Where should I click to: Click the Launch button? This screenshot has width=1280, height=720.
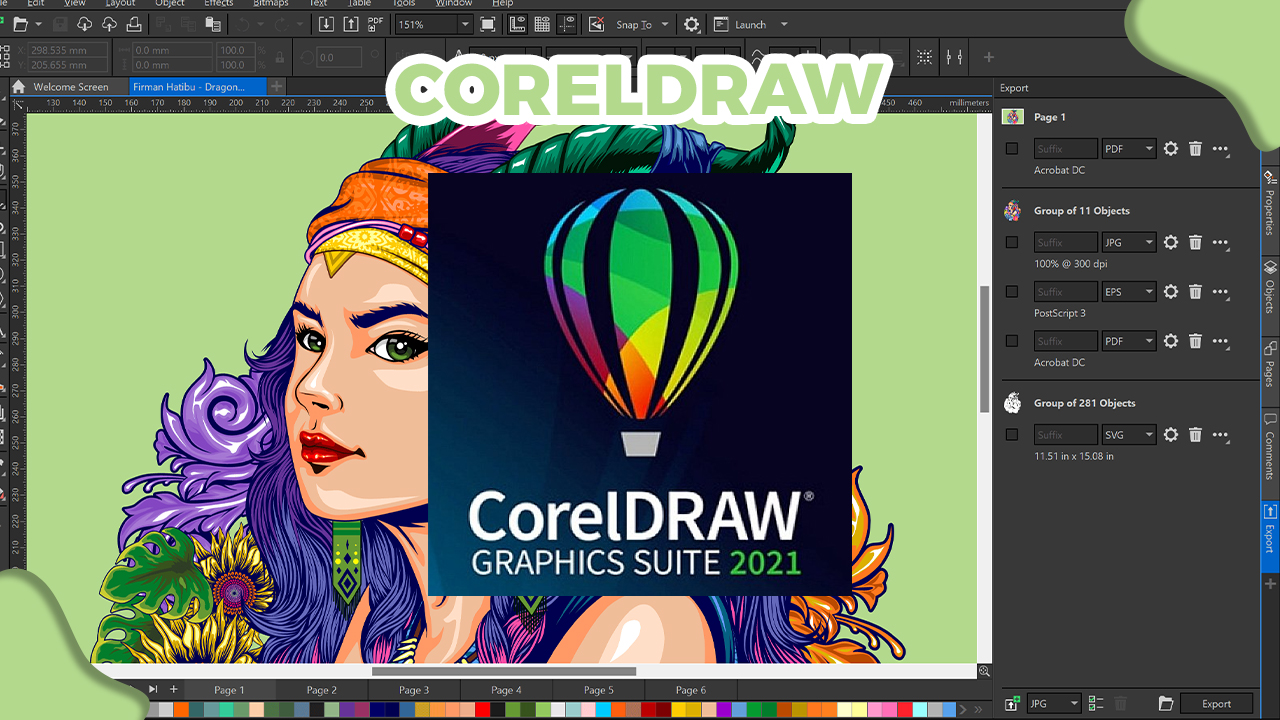point(750,24)
